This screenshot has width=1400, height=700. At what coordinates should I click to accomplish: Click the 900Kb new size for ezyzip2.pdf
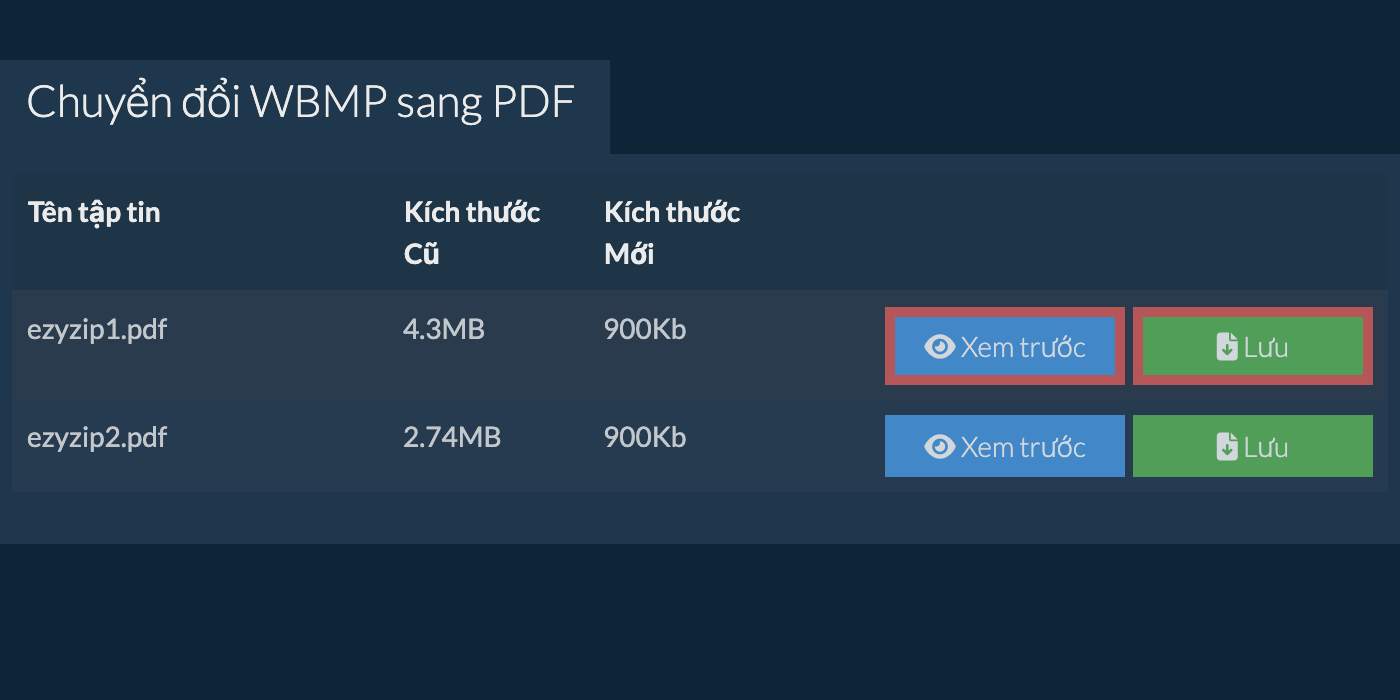pyautogui.click(x=645, y=437)
